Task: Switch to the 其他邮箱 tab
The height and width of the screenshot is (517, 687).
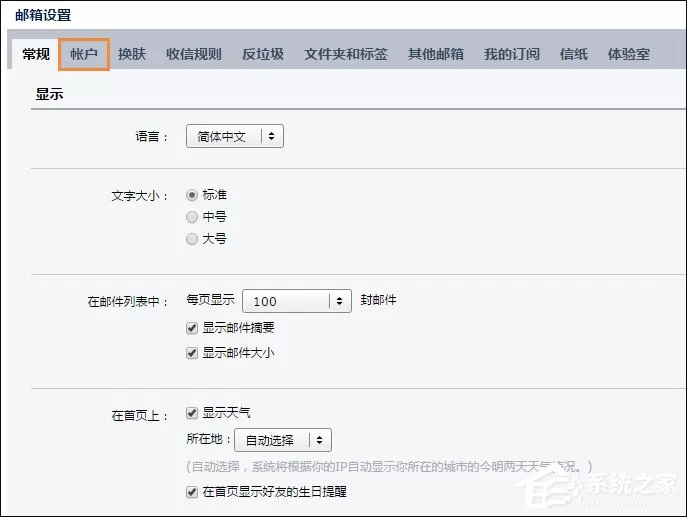Action: (436, 54)
